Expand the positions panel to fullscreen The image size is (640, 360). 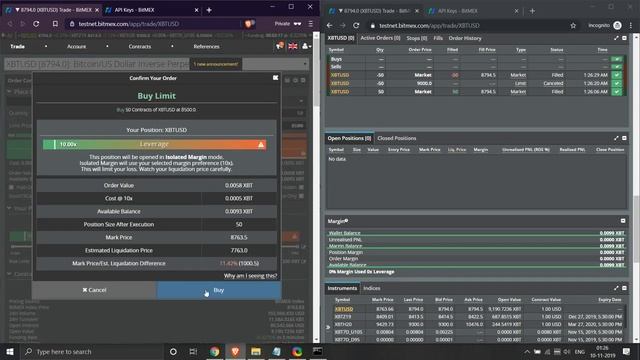[616, 138]
